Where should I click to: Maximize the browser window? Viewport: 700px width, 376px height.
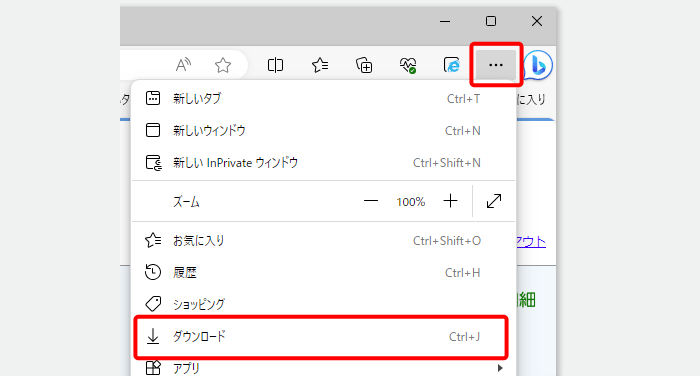(491, 21)
